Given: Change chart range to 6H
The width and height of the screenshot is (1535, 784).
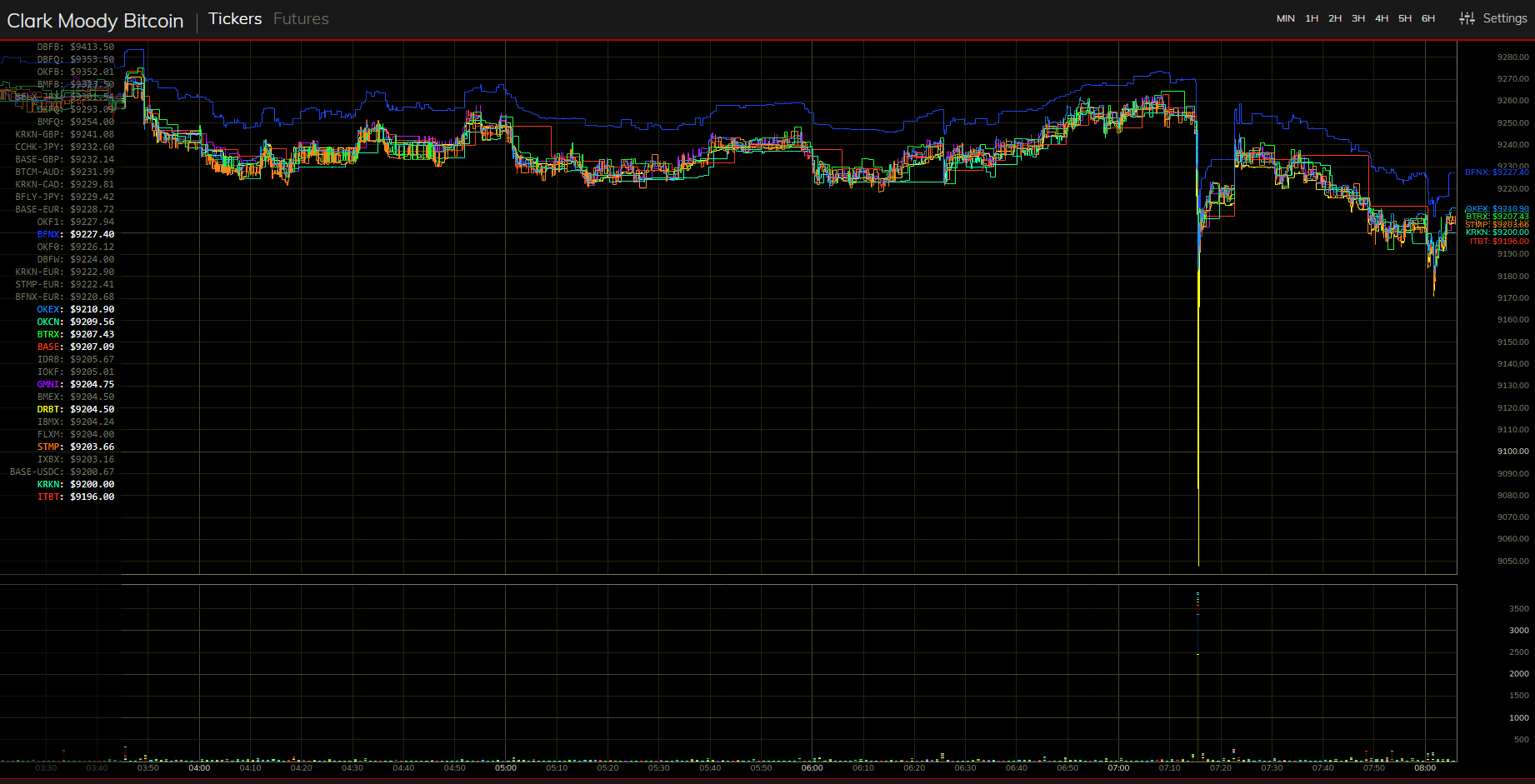Looking at the screenshot, I should 1428,18.
